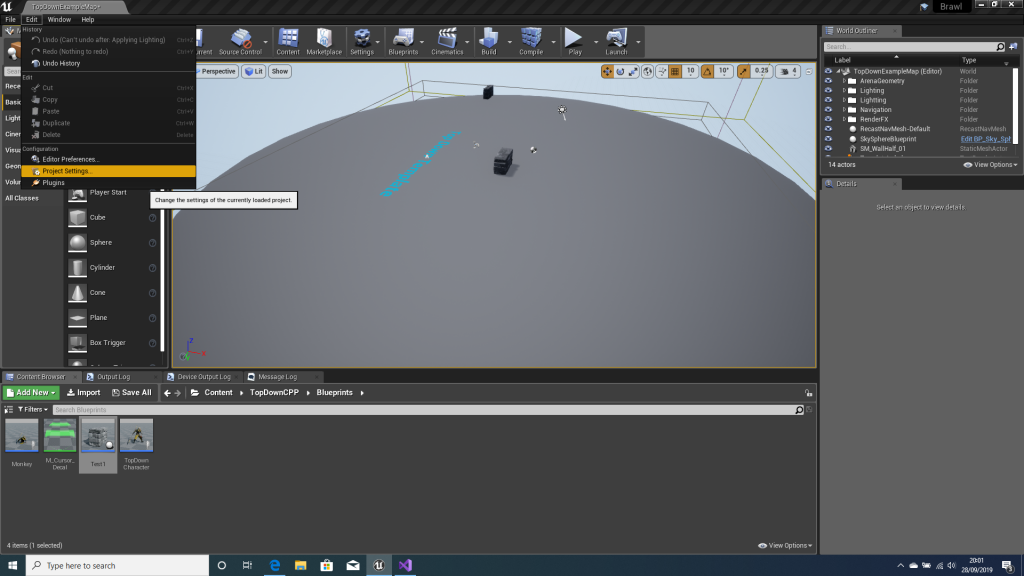1024x576 pixels.
Task: Click the Play toolbar icon
Action: pyautogui.click(x=574, y=39)
